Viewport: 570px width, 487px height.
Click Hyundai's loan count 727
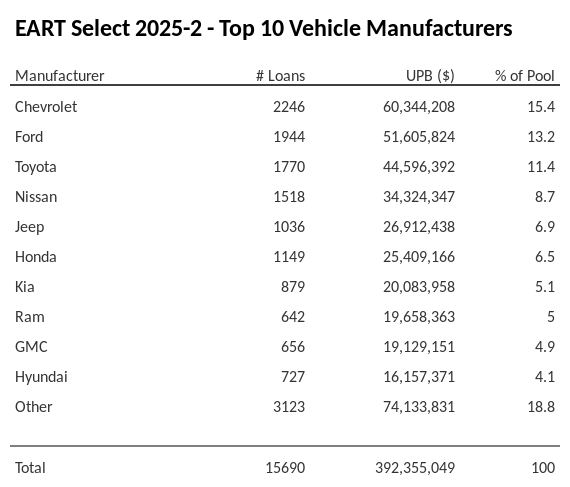tap(293, 377)
